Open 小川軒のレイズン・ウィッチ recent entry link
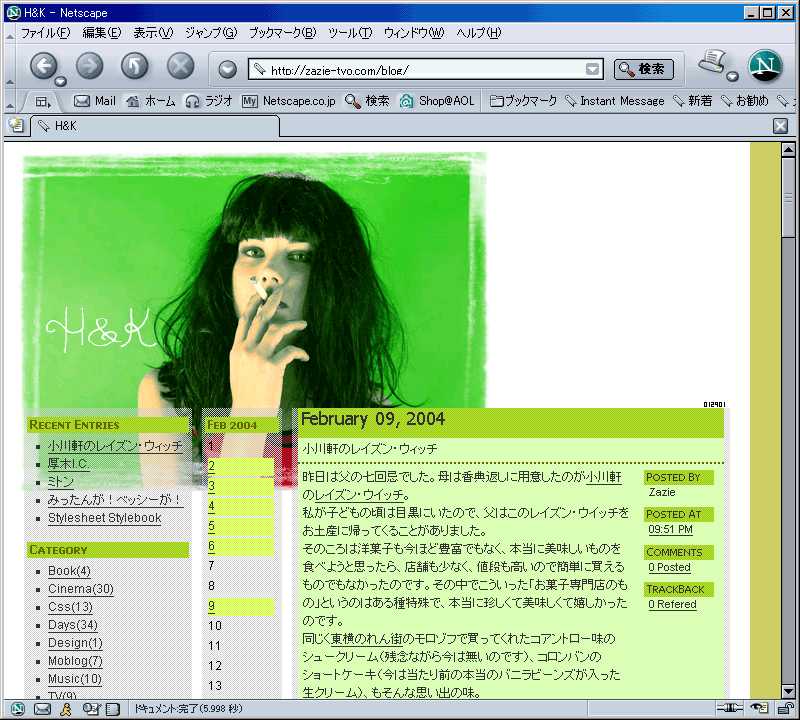The height and width of the screenshot is (720, 800). coord(115,446)
